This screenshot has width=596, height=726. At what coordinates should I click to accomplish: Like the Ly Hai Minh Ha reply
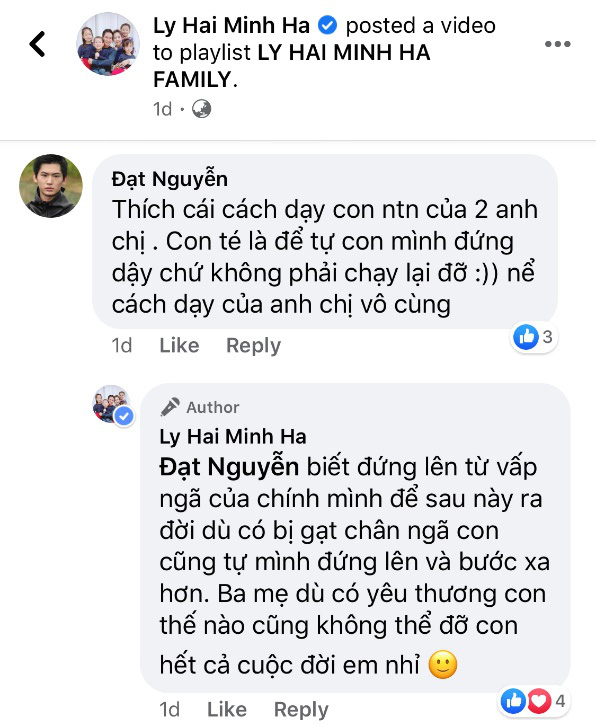pos(227,709)
